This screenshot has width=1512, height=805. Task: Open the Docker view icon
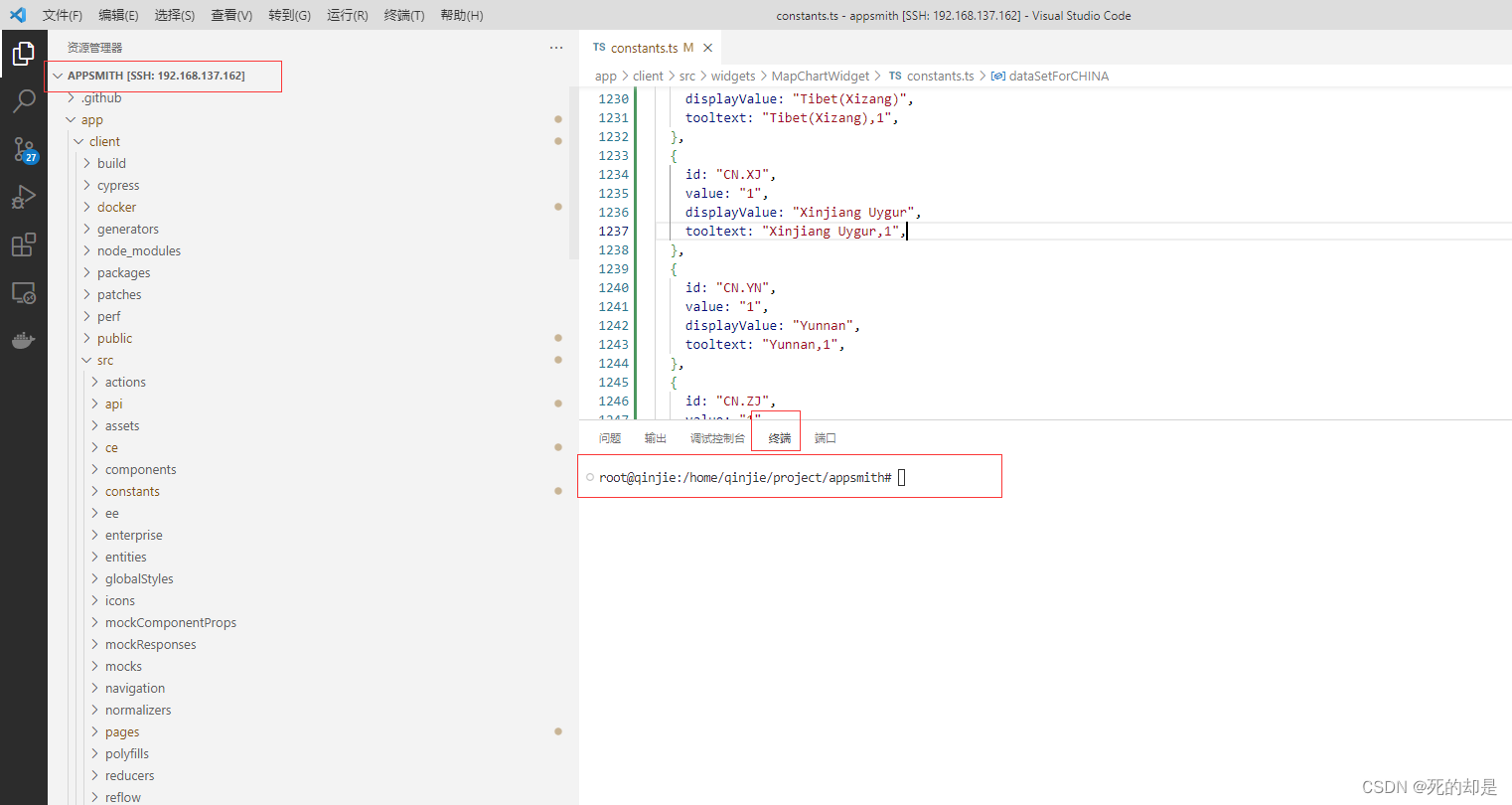[24, 340]
